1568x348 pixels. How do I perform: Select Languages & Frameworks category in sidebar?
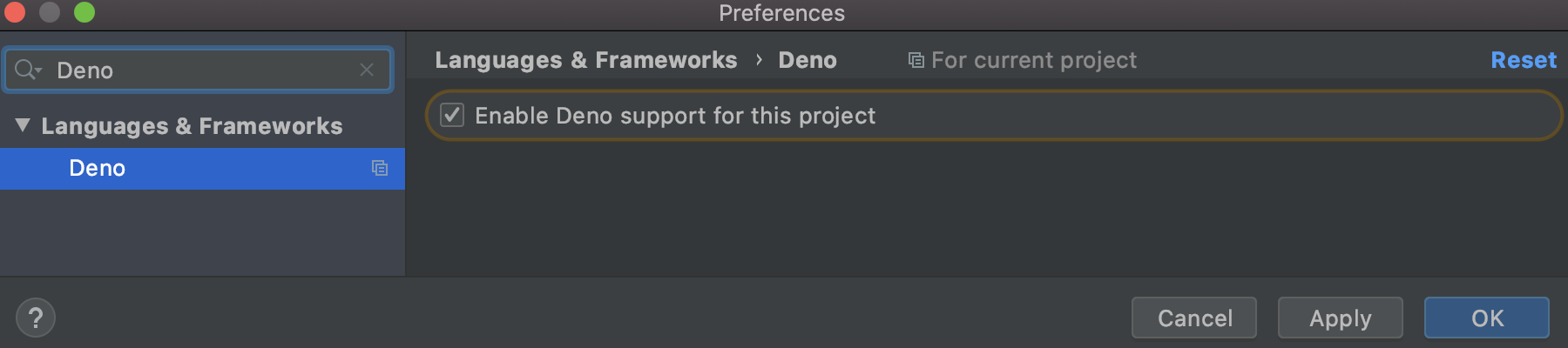pos(192,126)
